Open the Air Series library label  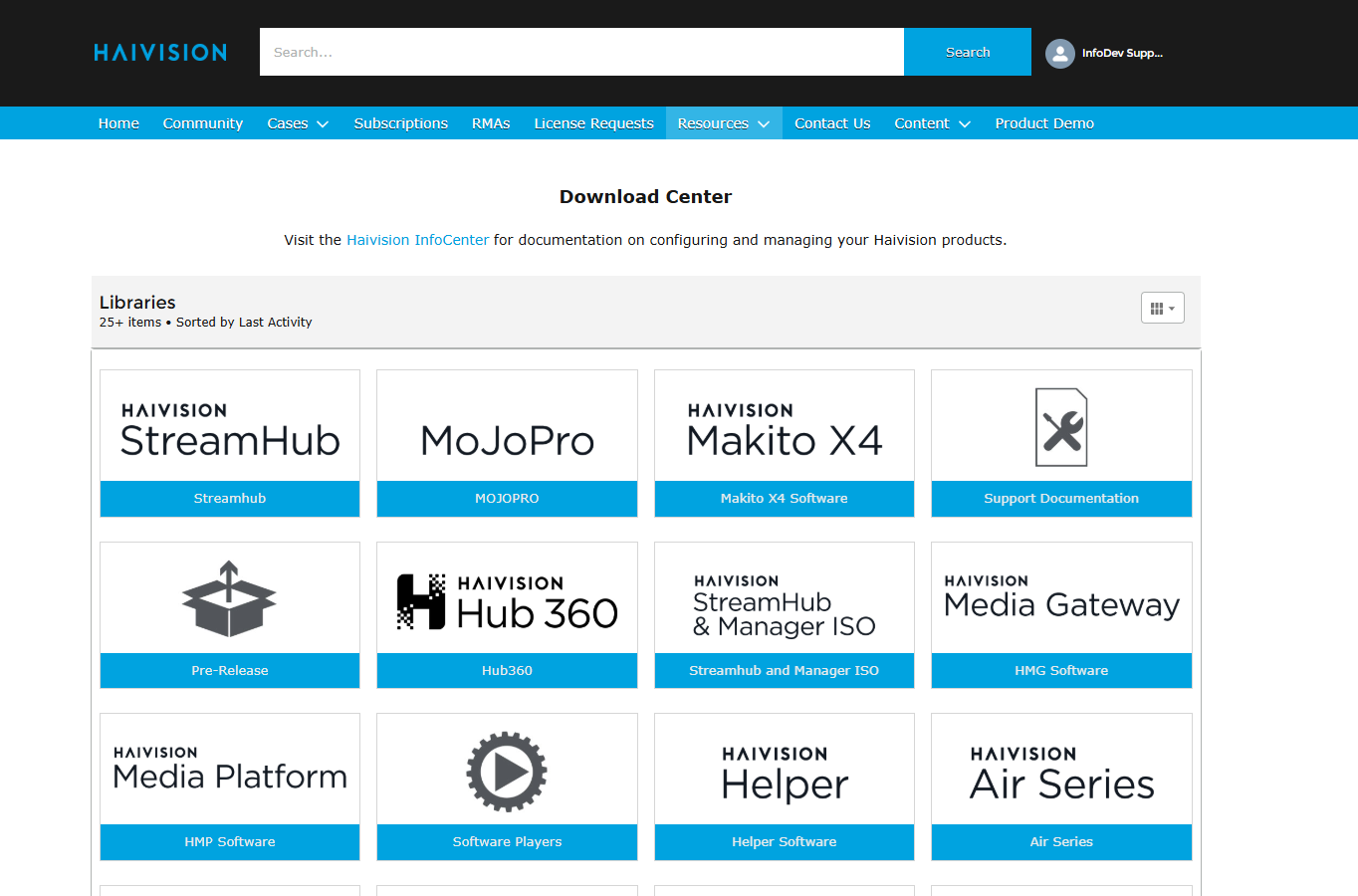coord(1061,842)
